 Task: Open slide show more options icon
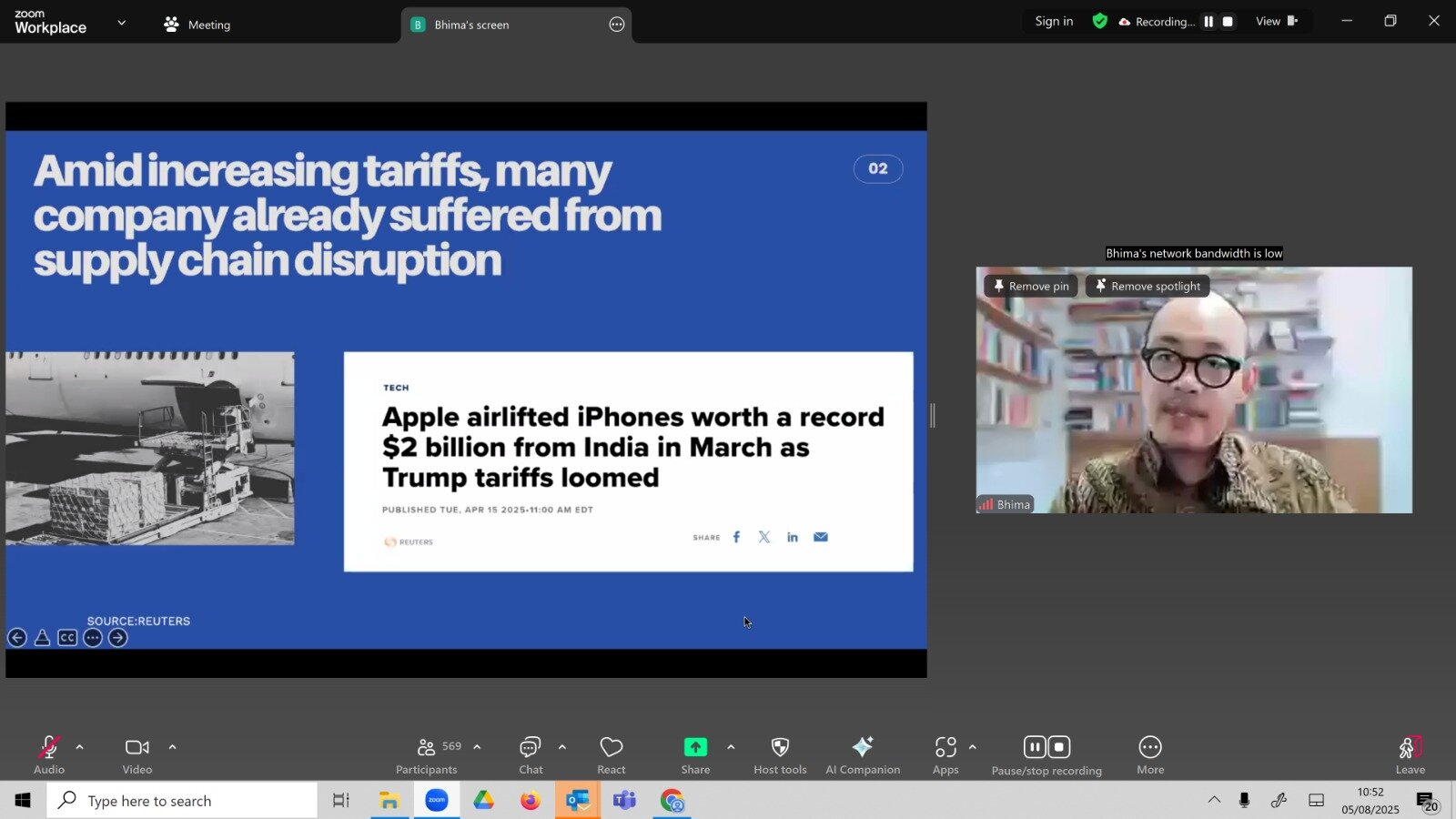[x=93, y=638]
